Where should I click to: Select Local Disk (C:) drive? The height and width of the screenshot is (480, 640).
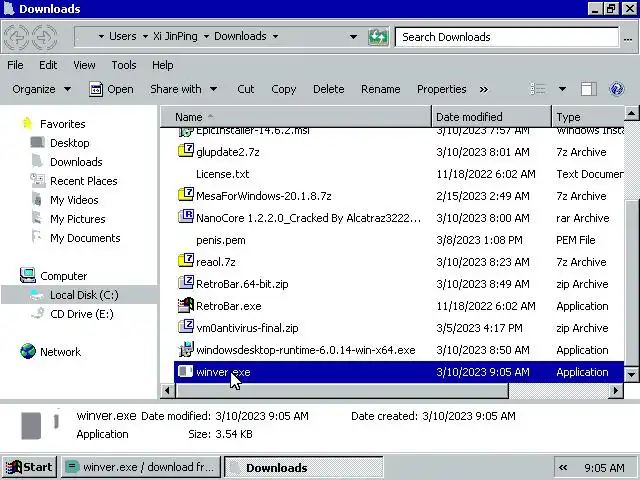click(84, 295)
